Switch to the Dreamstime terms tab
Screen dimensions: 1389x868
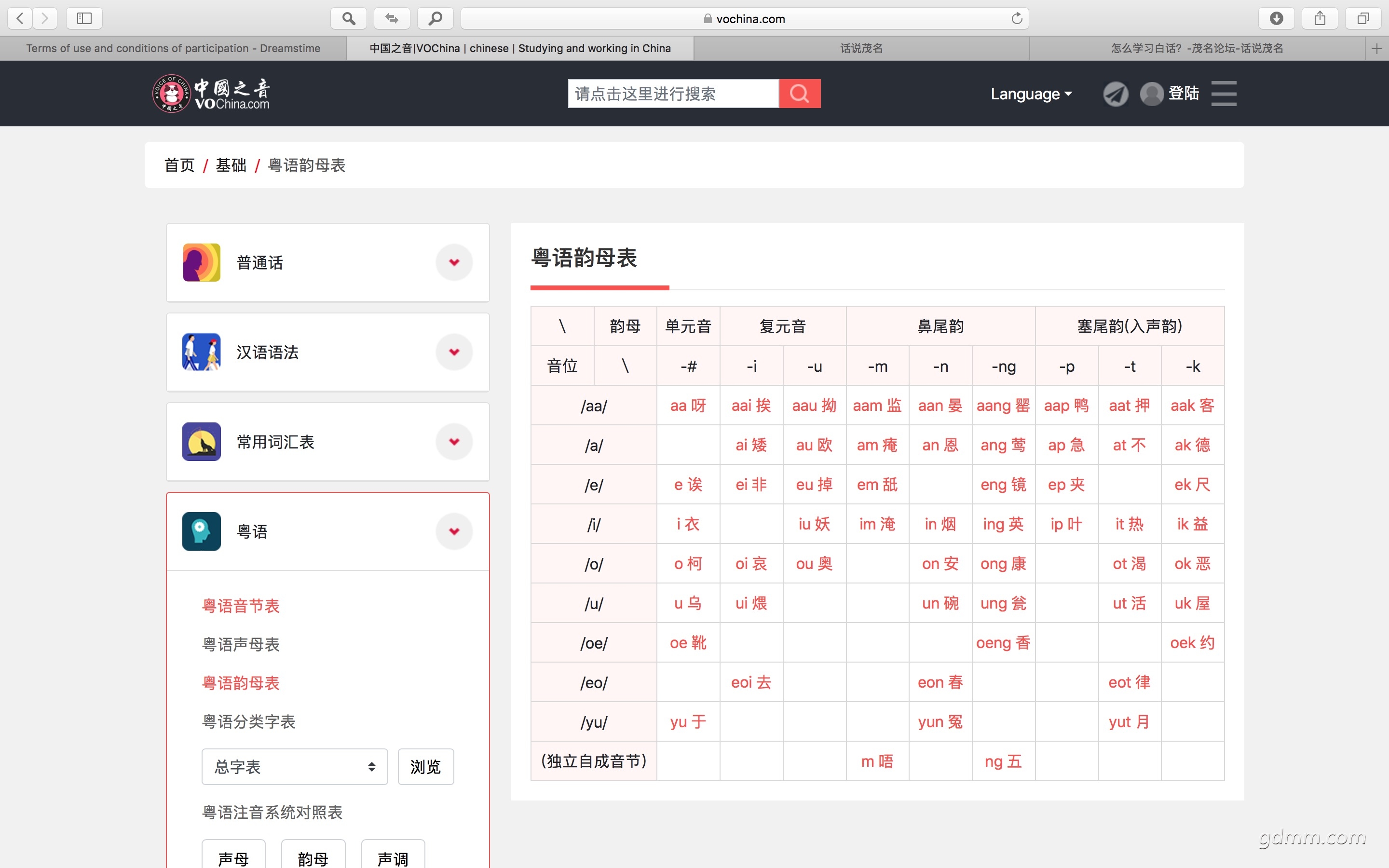click(x=173, y=49)
